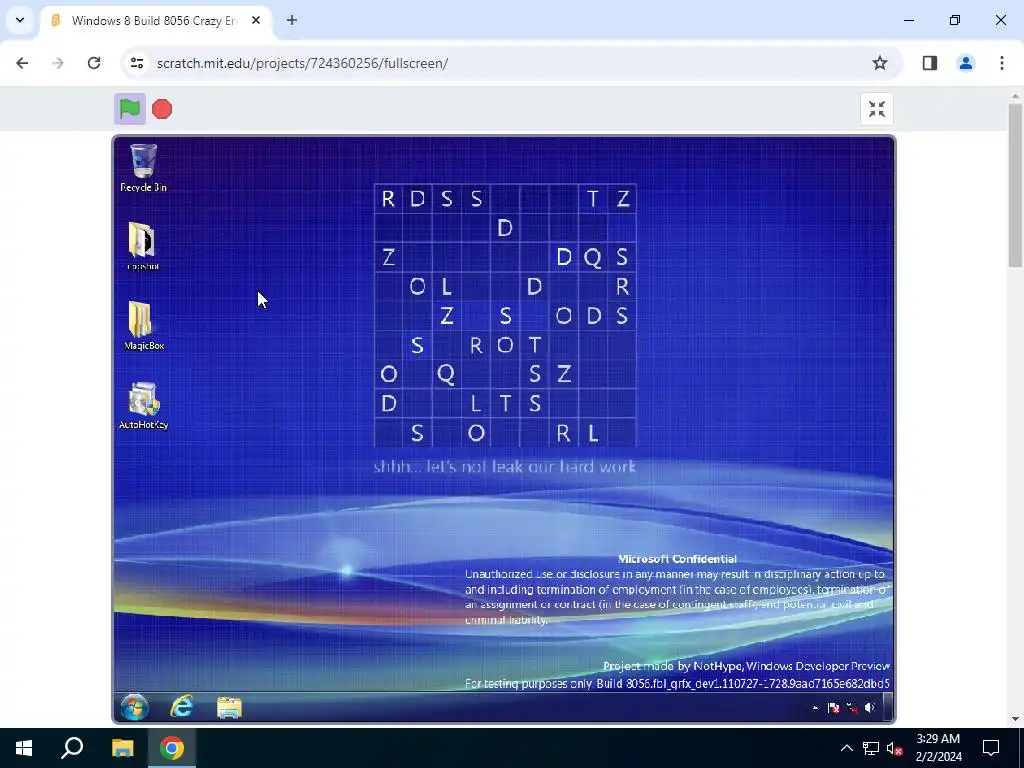Show hidden icons arrow in emulated tray
Image resolution: width=1024 pixels, height=768 pixels.
(815, 708)
